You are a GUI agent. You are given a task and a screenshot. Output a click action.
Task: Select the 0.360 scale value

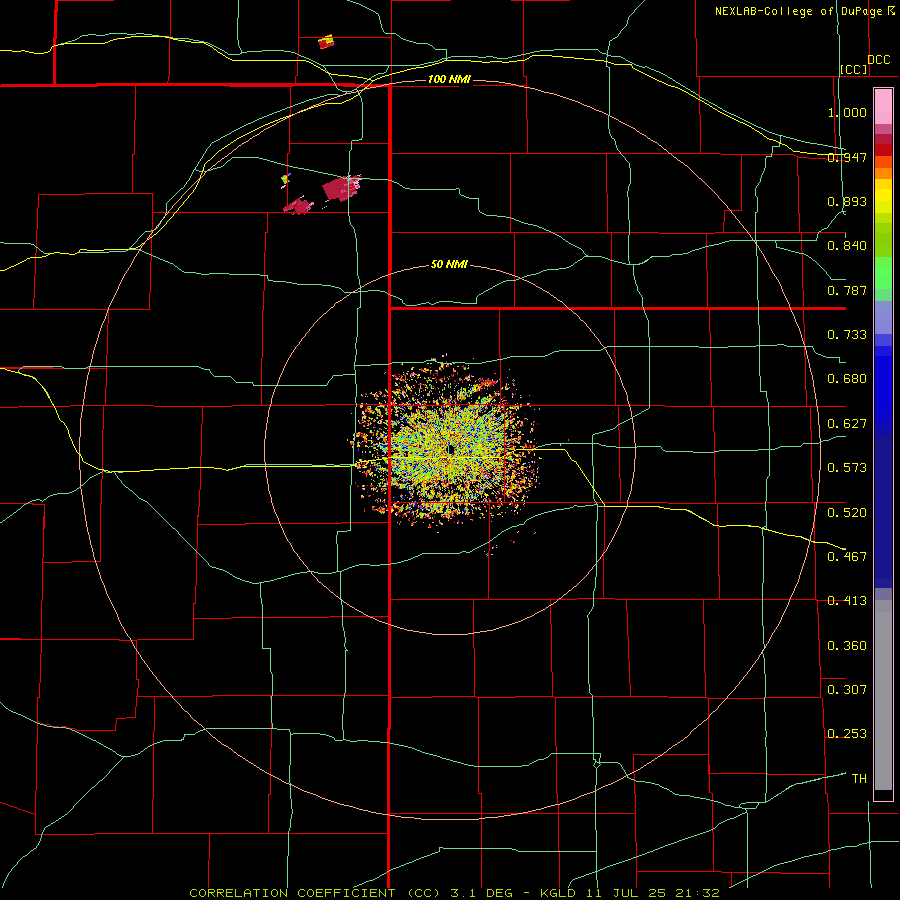pyautogui.click(x=847, y=646)
